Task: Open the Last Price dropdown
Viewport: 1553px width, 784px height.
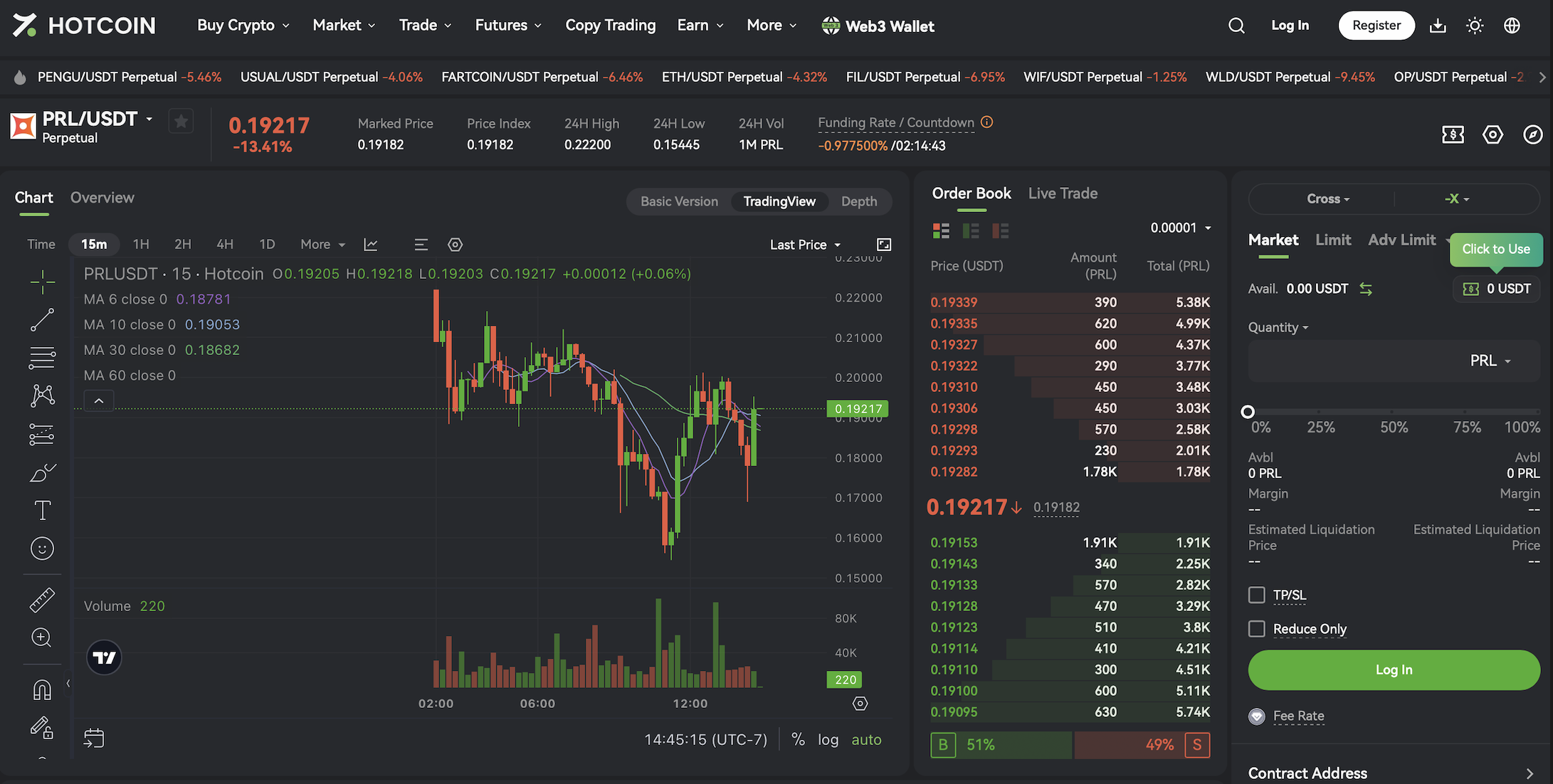Action: pos(805,245)
